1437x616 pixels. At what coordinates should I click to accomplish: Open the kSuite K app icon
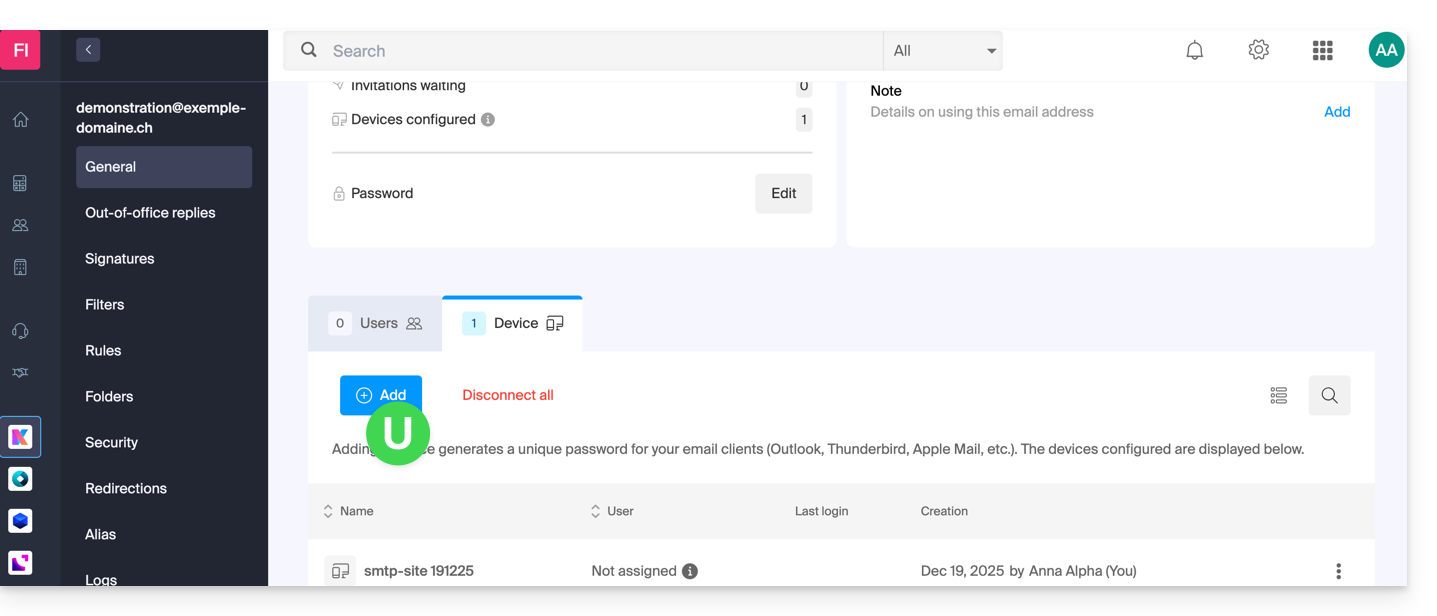20,437
